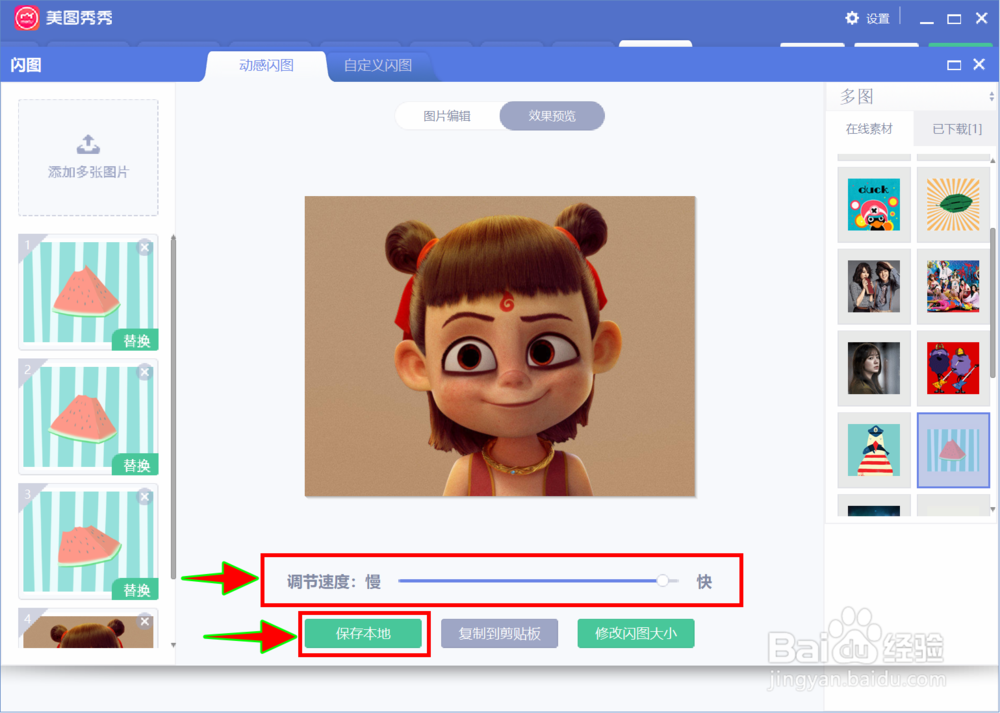Click the template list scroll-down arrow
The image size is (1000, 713).
[992, 509]
